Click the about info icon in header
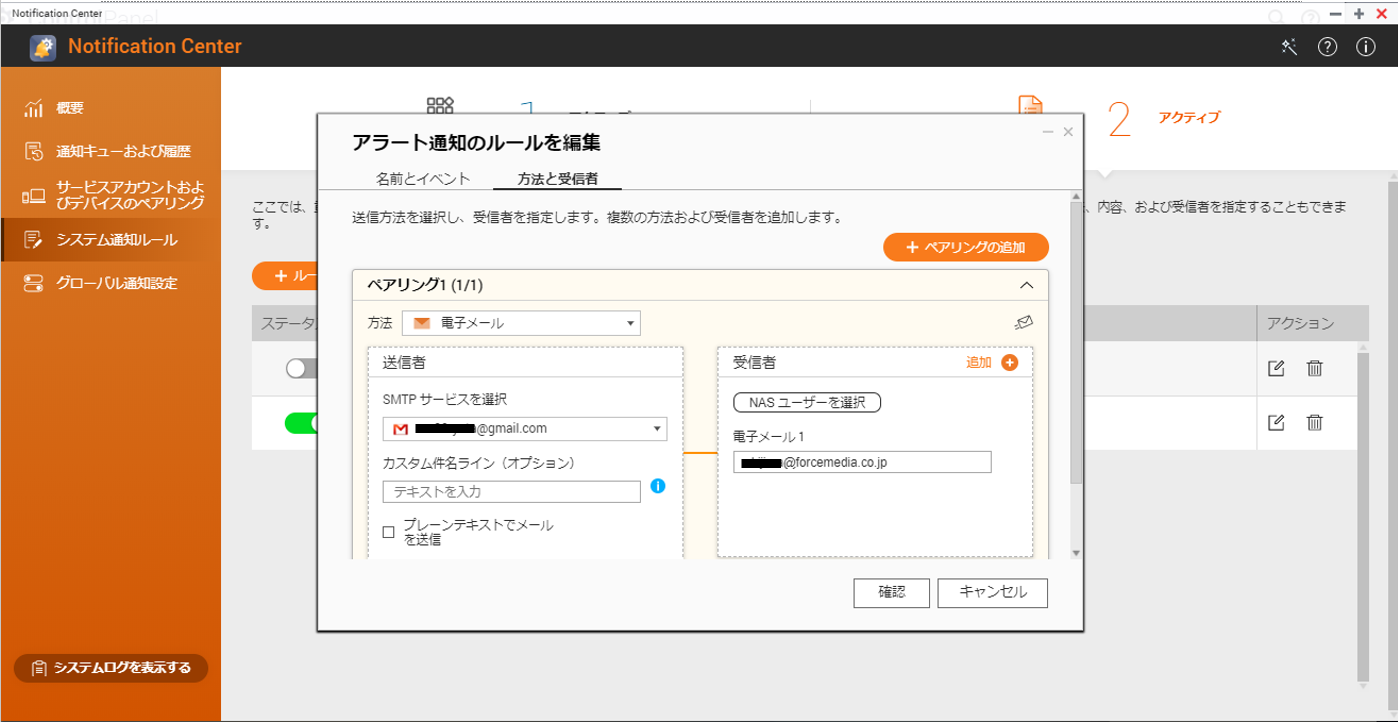 [1365, 47]
